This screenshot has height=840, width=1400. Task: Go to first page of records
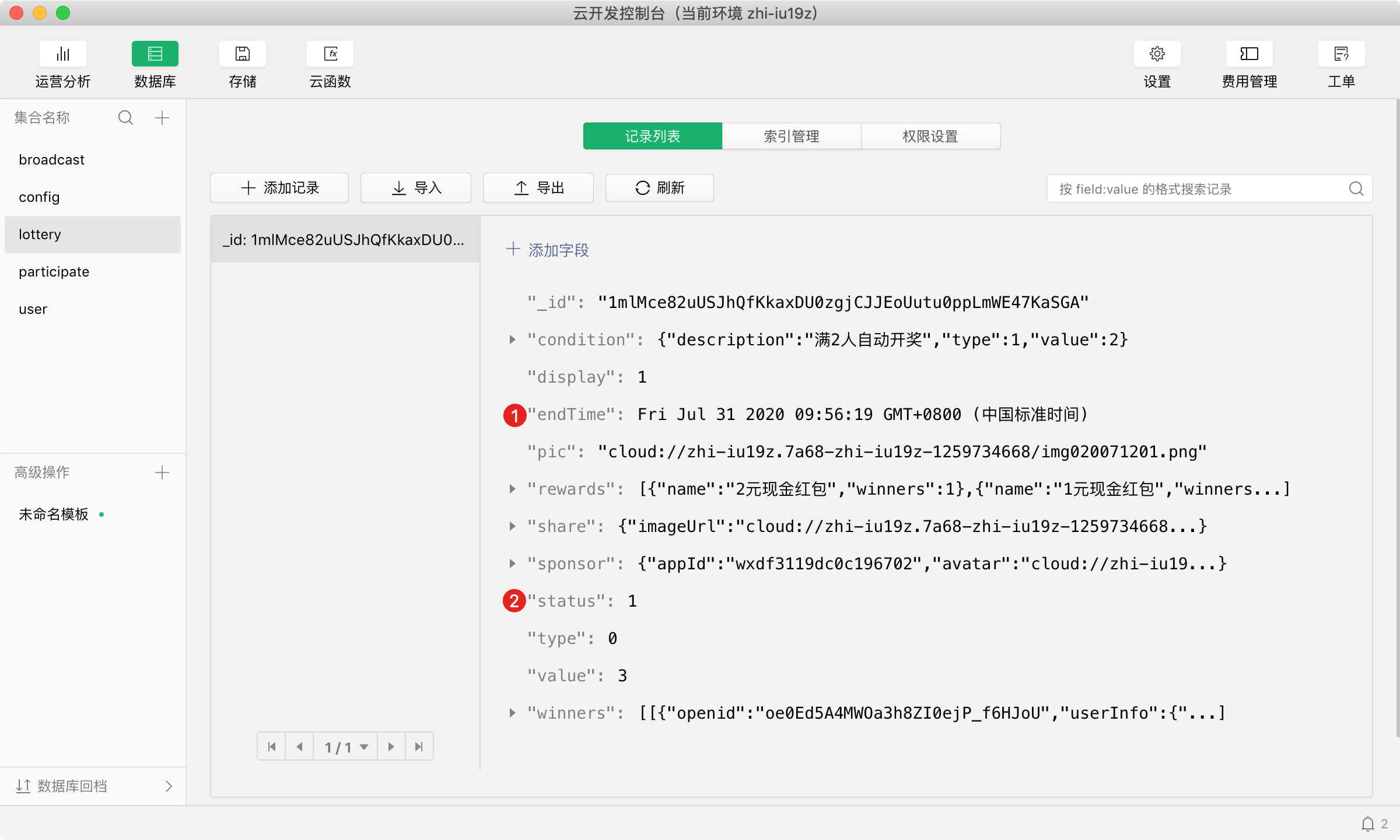tap(272, 747)
